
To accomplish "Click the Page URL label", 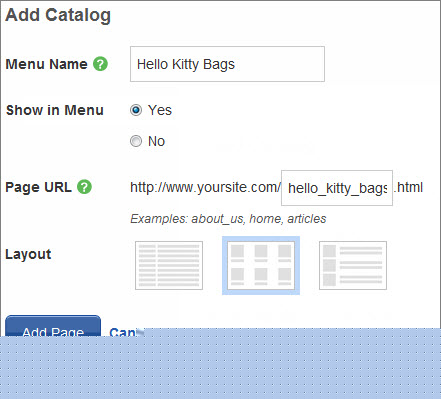I will 38,187.
